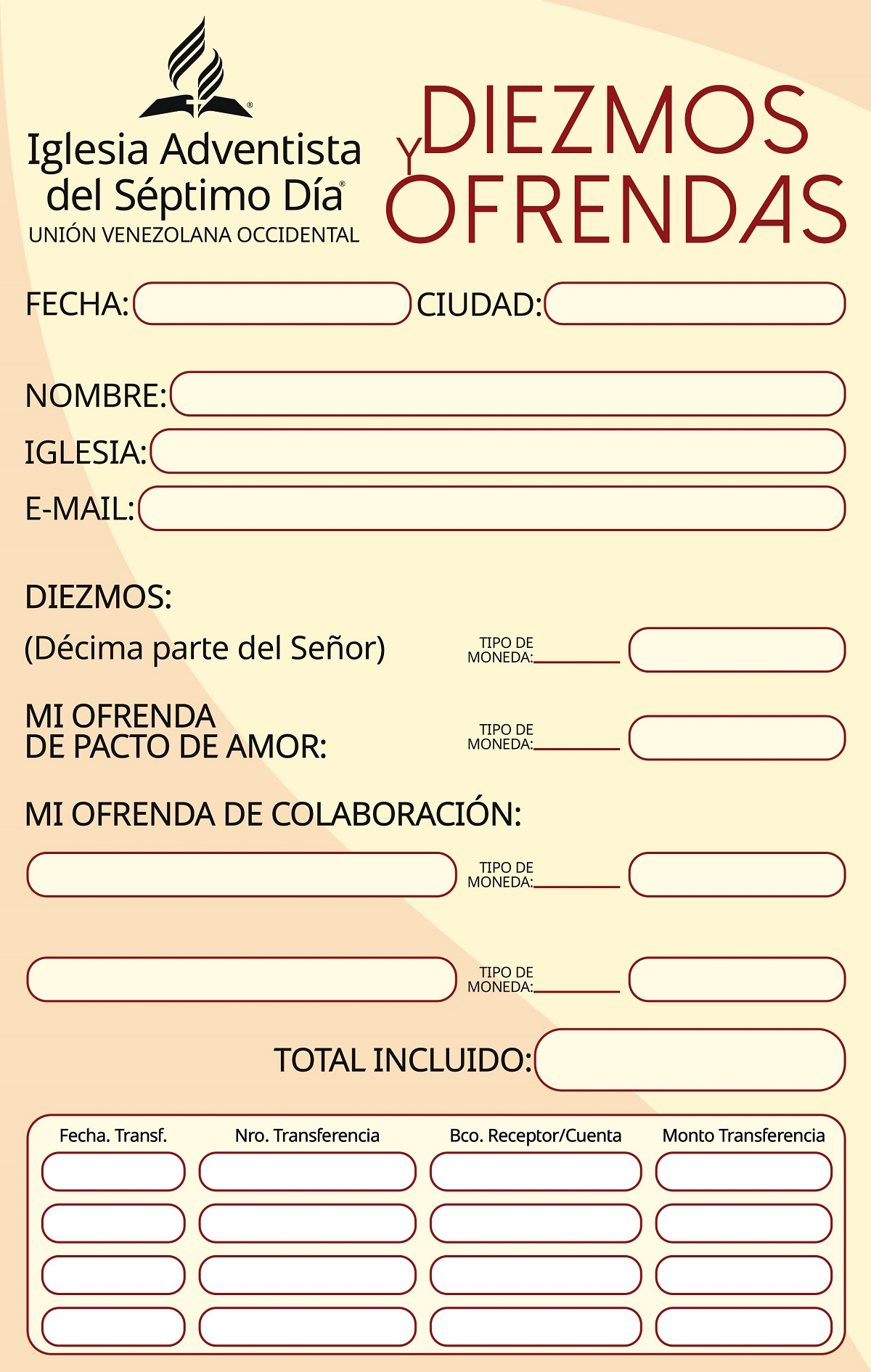871x1372 pixels.
Task: Click first Ofrenda de Colaboración description field
Action: pos(241,874)
